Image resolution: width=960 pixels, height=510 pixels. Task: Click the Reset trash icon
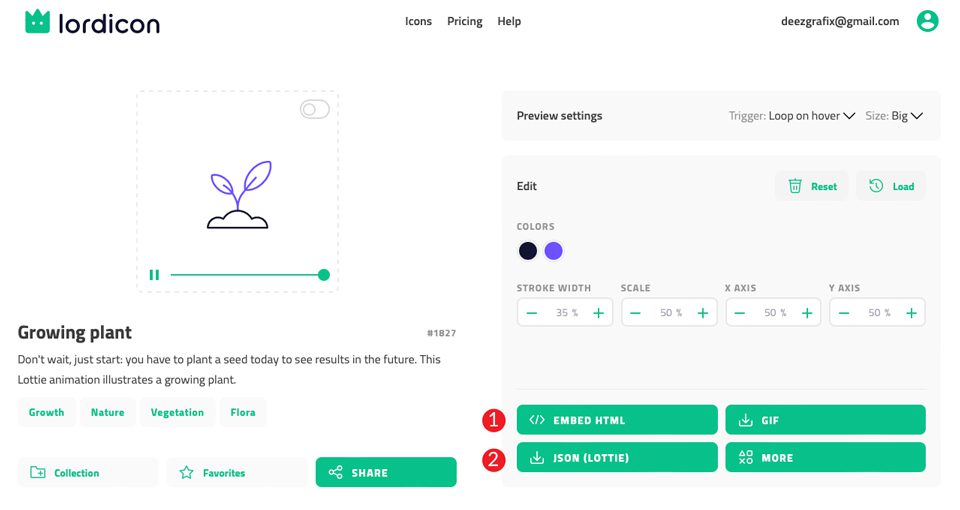[795, 186]
